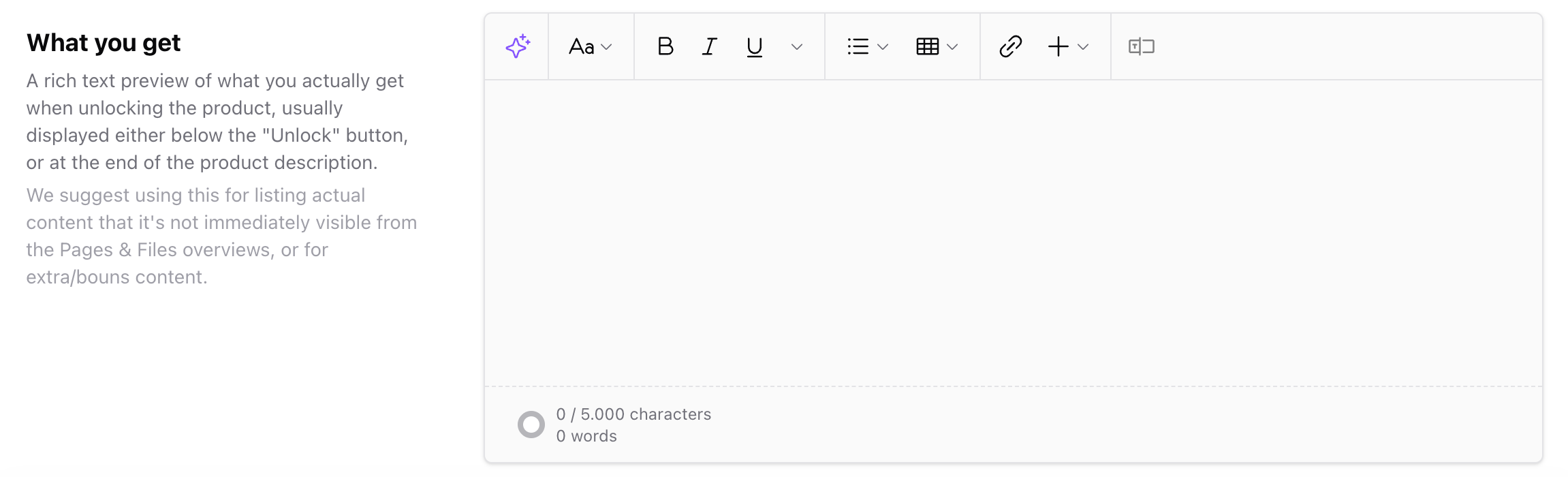Open the Aa text style dropdown
Screen dimensions: 1568x477
[x=591, y=46]
